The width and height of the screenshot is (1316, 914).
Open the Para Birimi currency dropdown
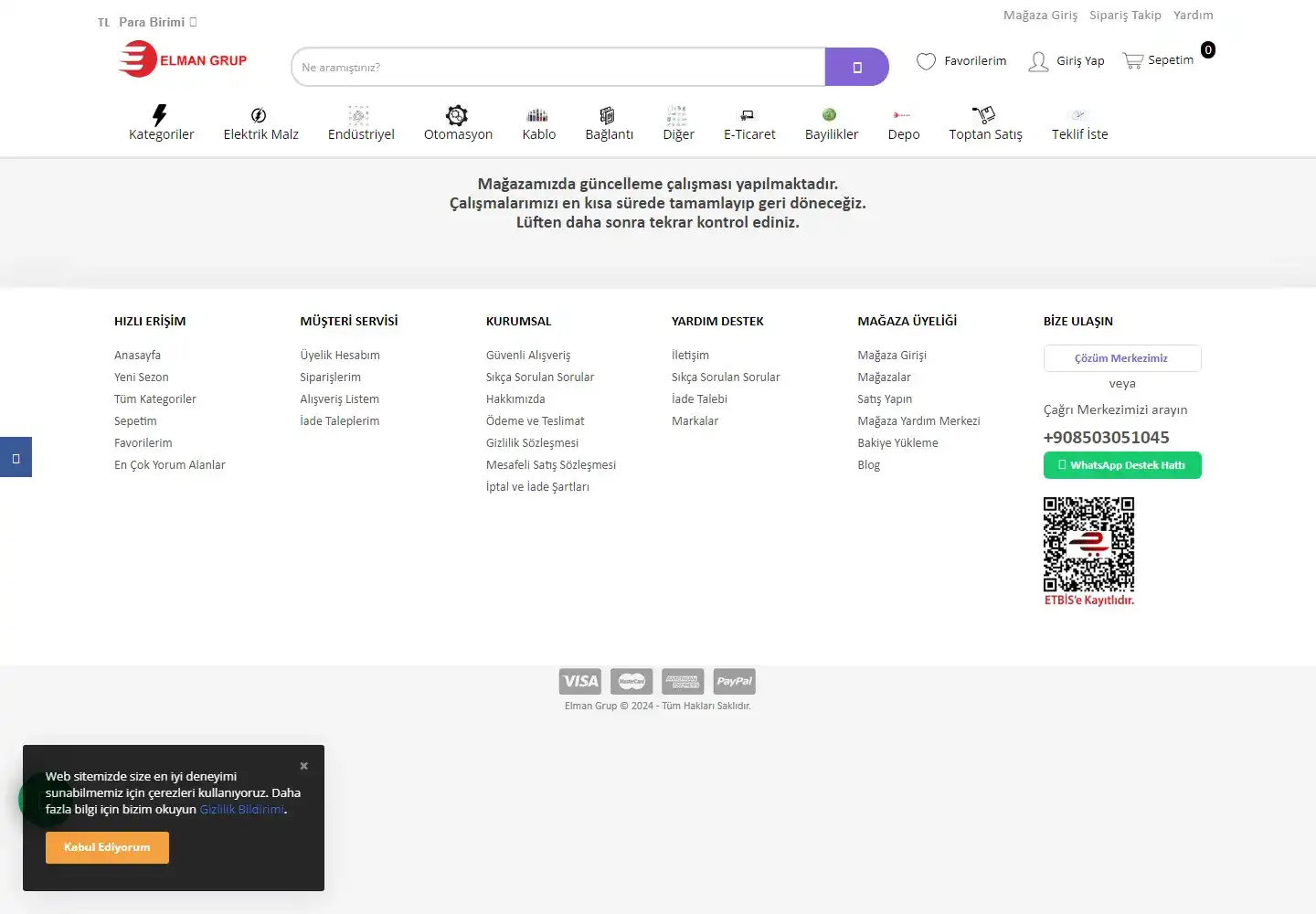158,22
